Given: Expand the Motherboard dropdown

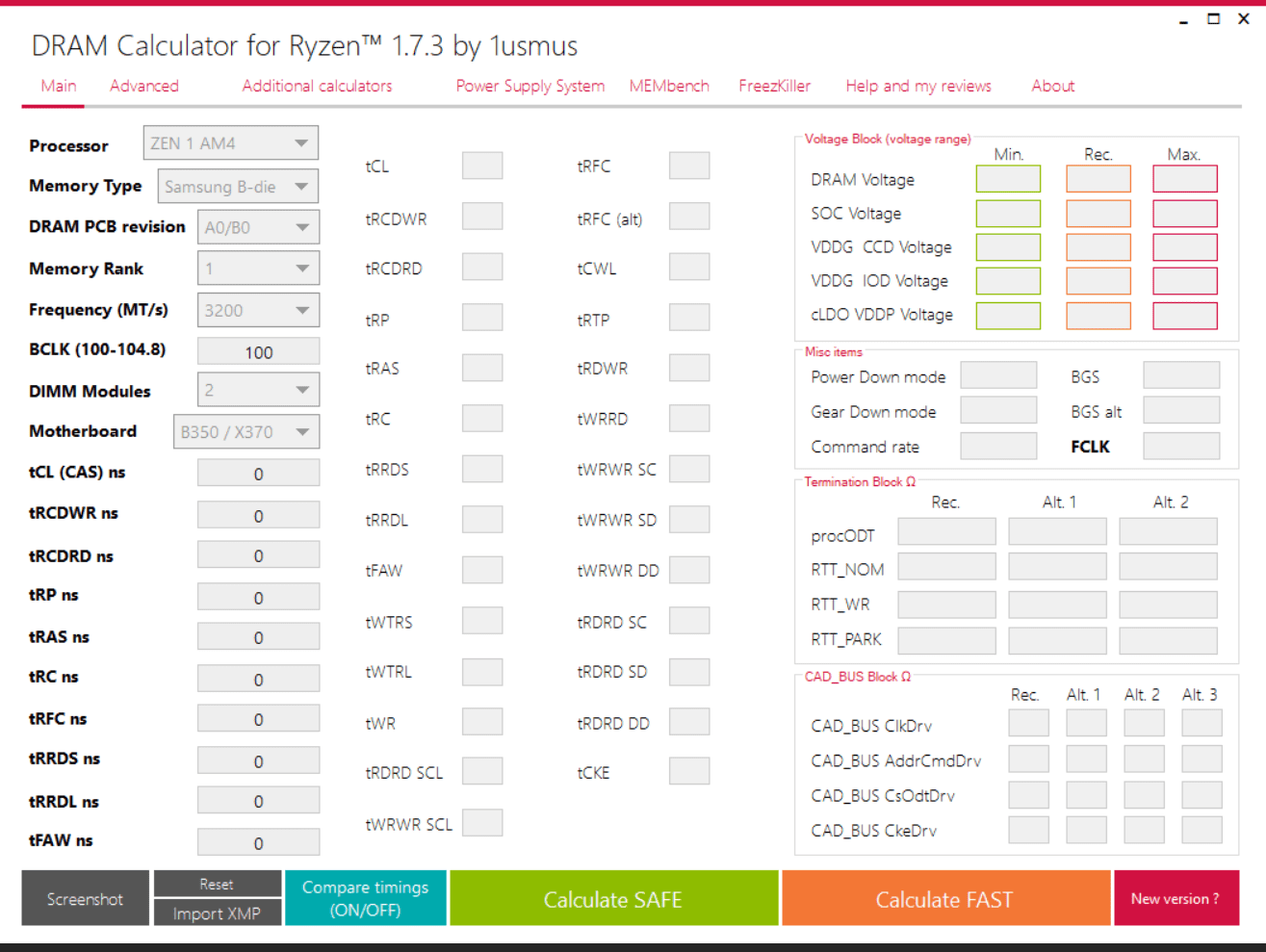Looking at the screenshot, I should pos(246,431).
